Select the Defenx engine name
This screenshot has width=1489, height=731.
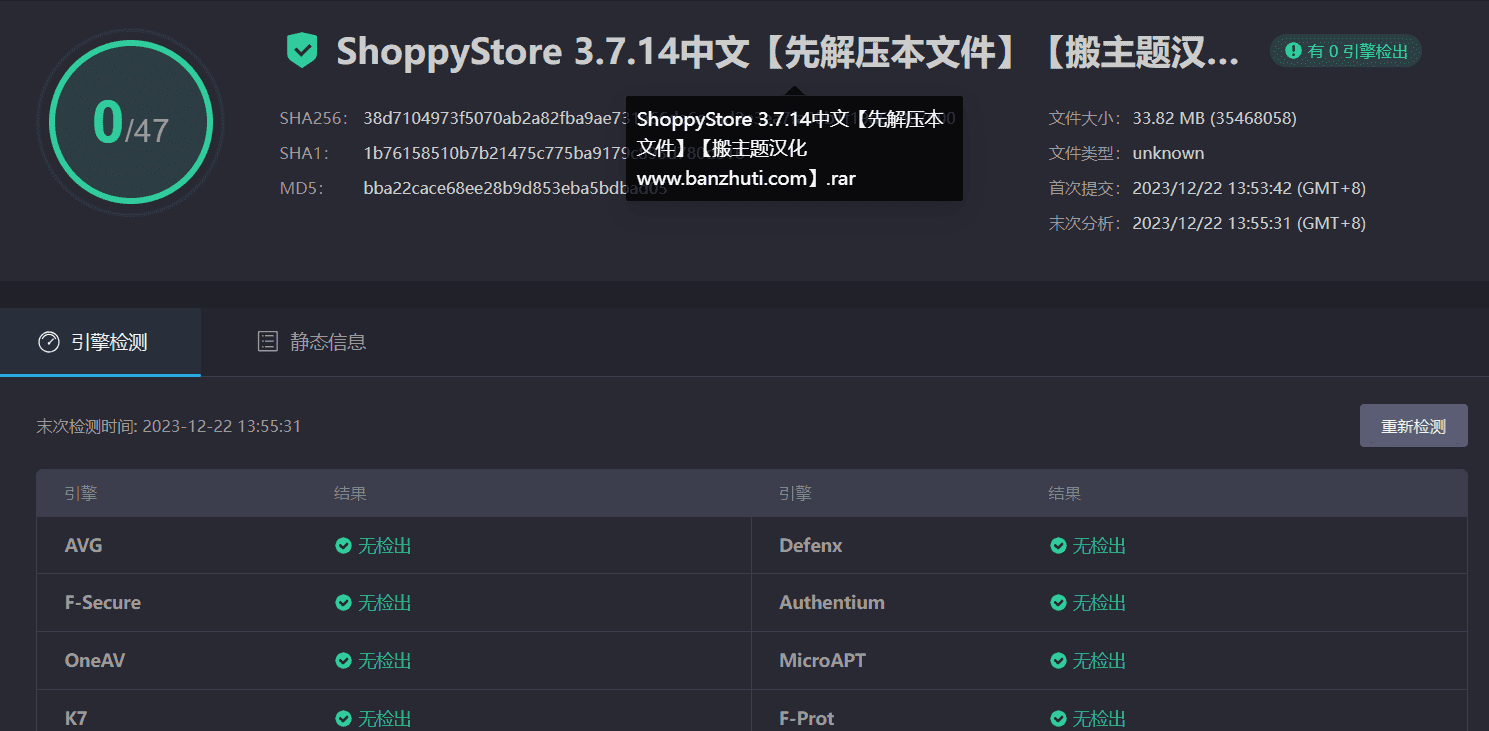point(811,546)
